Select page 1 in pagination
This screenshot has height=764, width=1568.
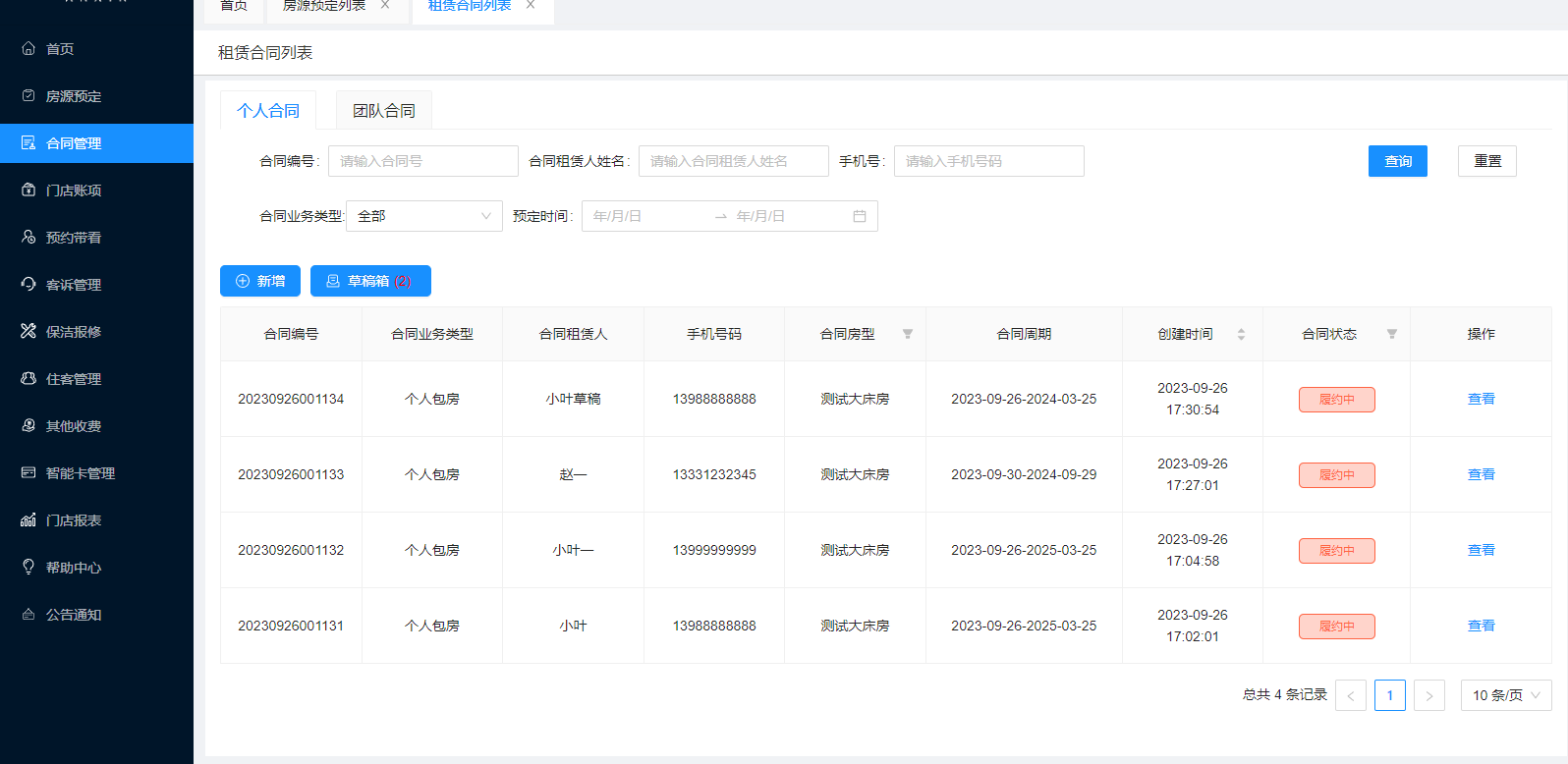pos(1390,695)
